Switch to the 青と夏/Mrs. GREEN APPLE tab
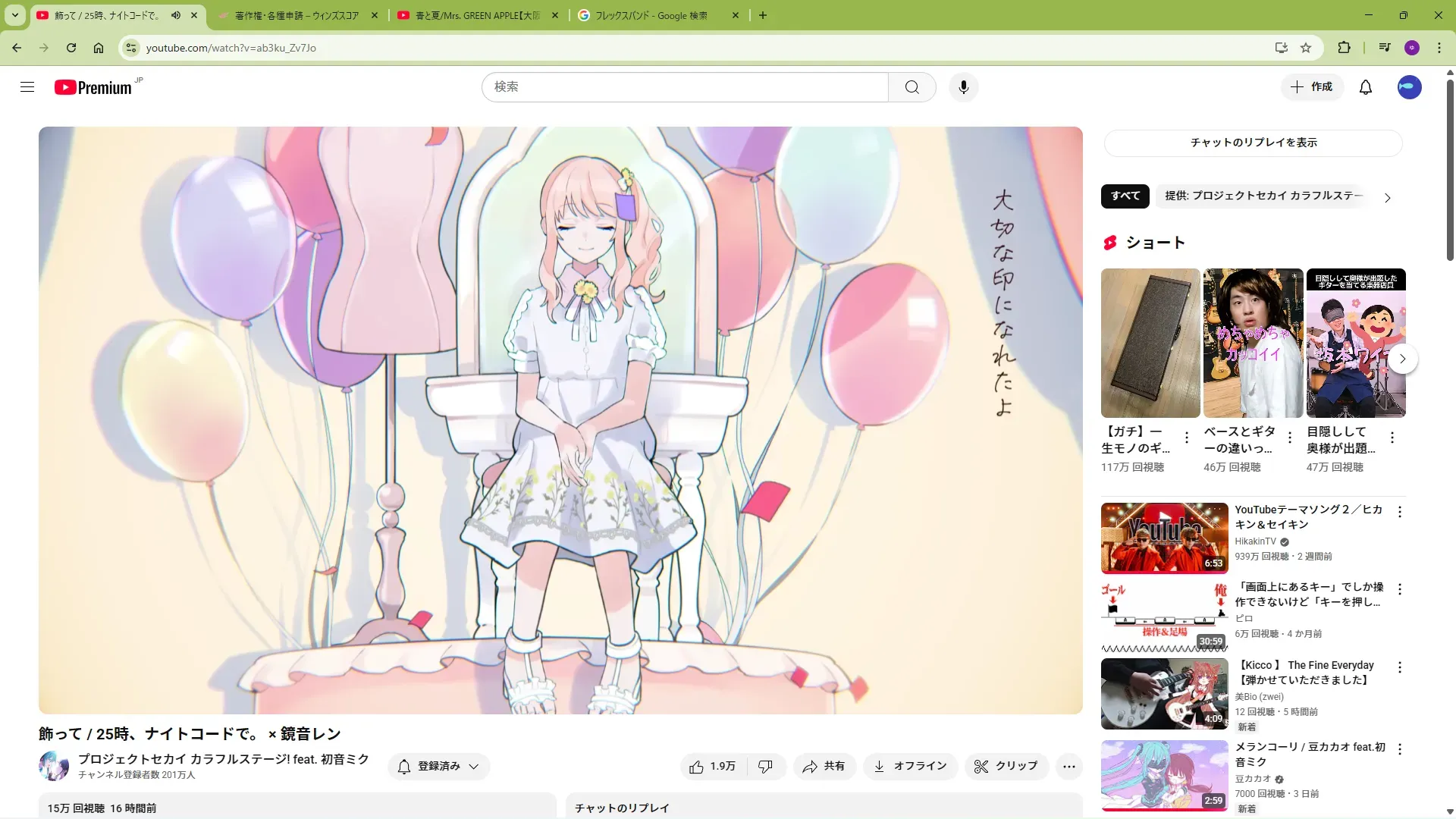The height and width of the screenshot is (819, 1456). pyautogui.click(x=477, y=15)
